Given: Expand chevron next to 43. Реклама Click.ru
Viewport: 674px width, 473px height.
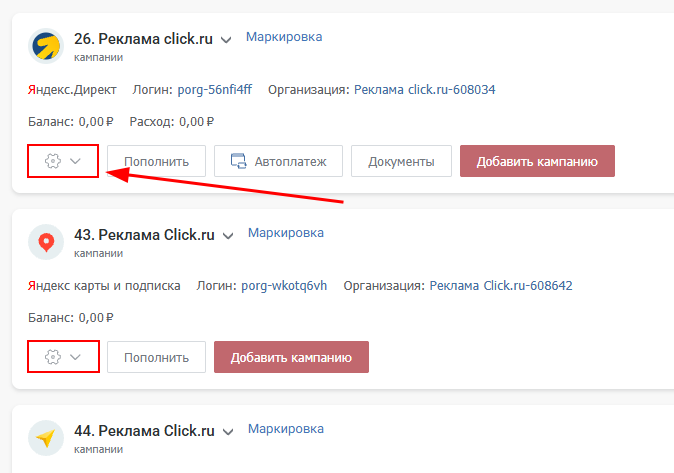Looking at the screenshot, I should (229, 236).
